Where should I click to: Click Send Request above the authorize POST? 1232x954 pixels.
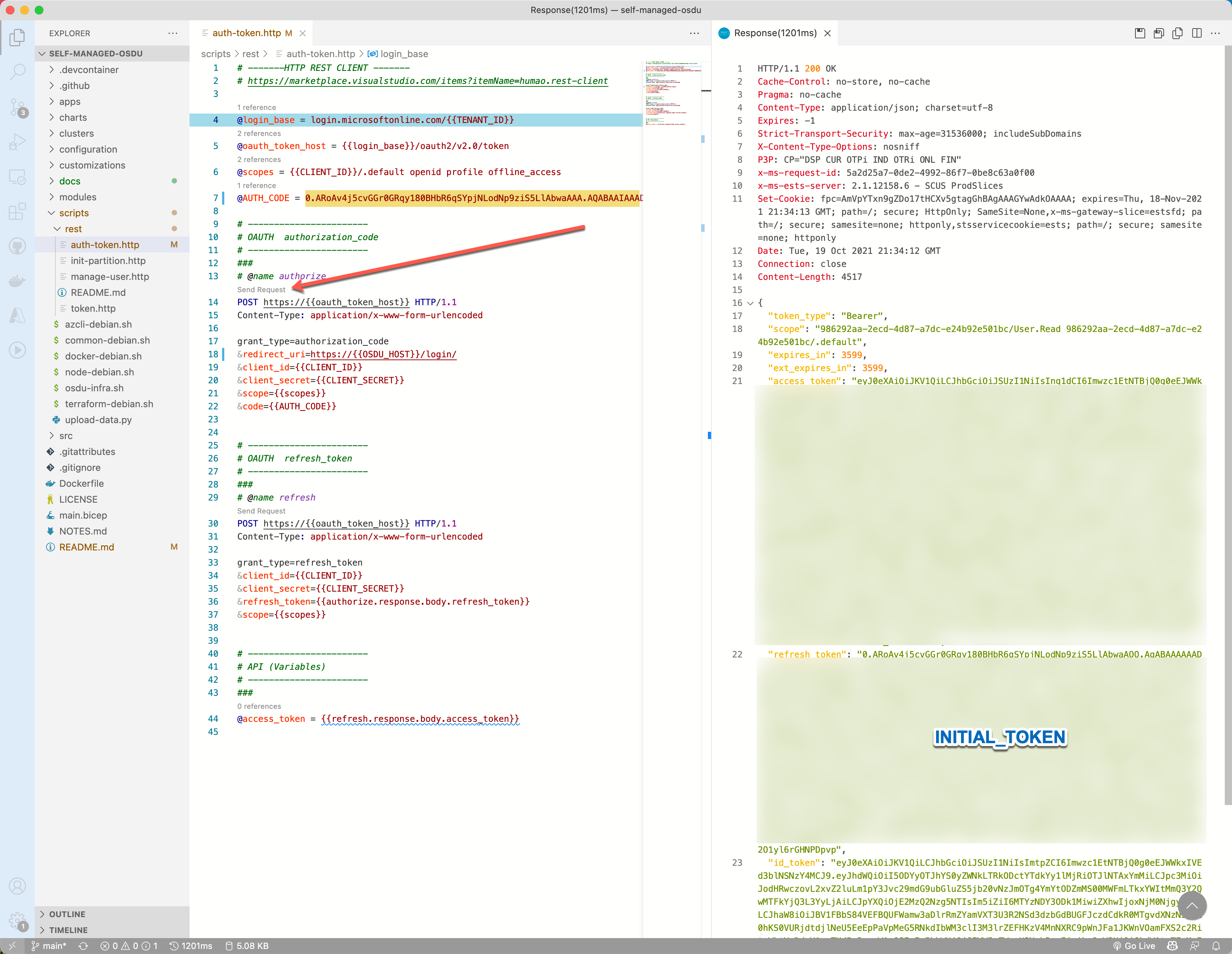(x=261, y=290)
